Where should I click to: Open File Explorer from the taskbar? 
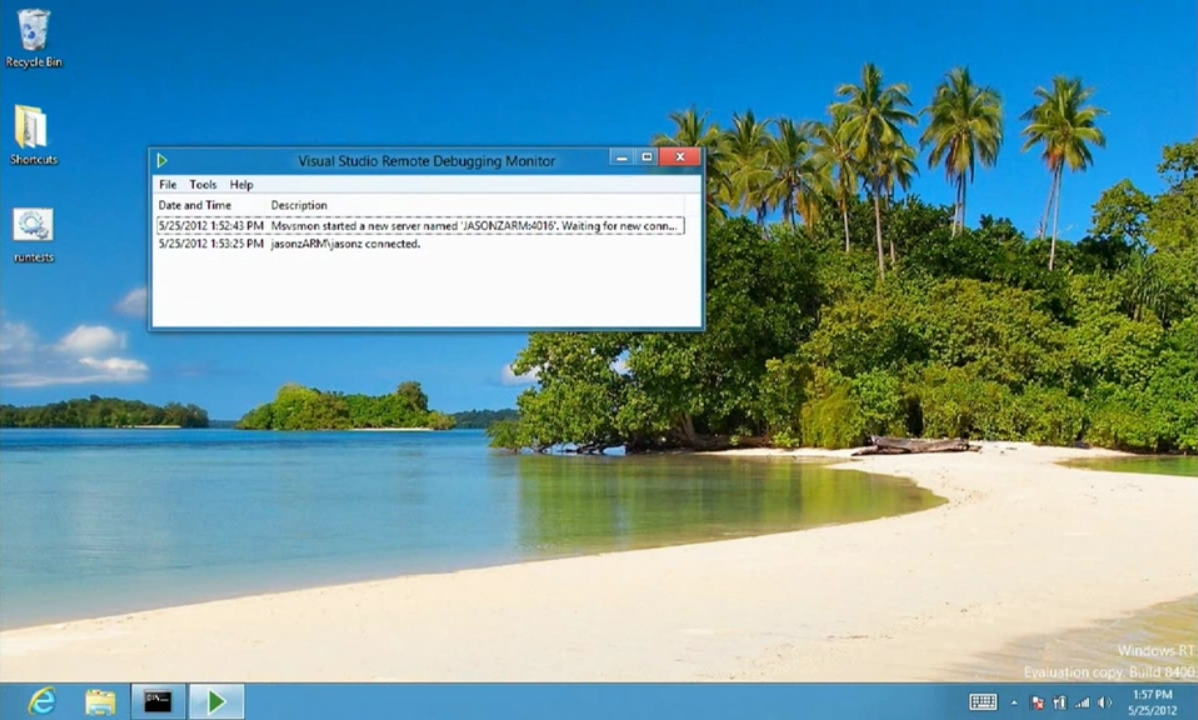click(x=100, y=701)
